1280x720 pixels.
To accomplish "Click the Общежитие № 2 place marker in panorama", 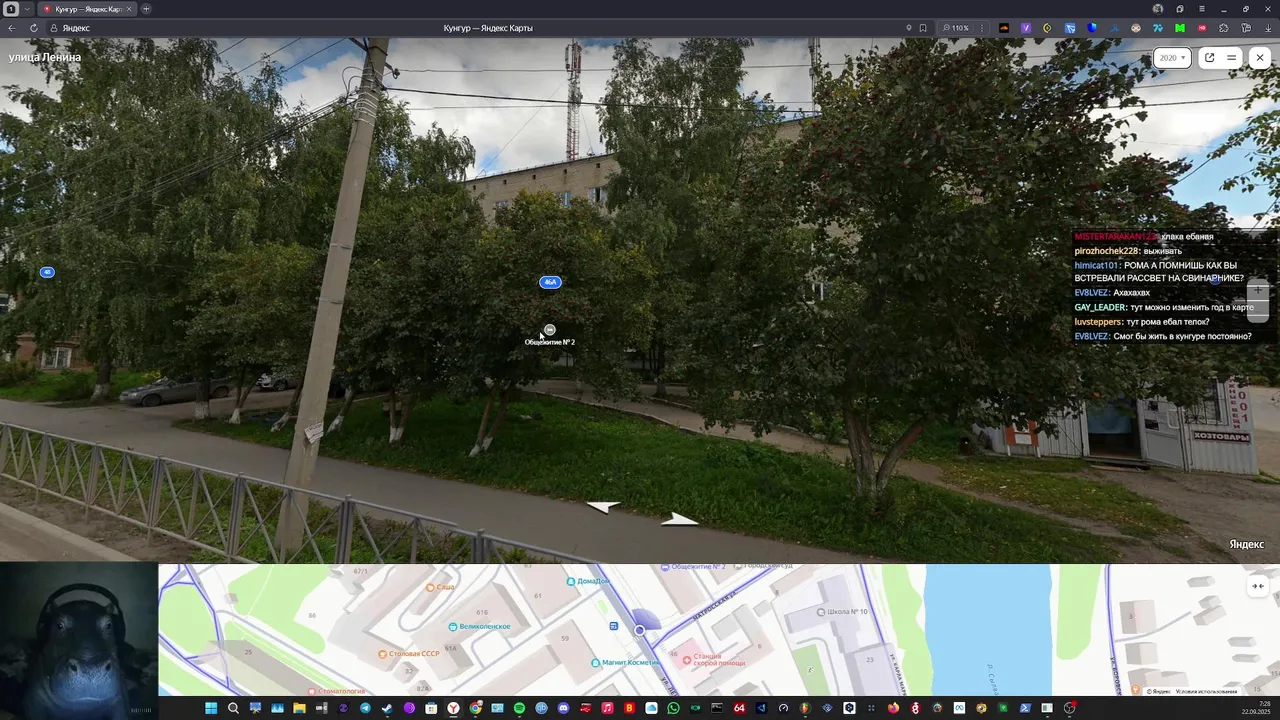I will coord(549,330).
